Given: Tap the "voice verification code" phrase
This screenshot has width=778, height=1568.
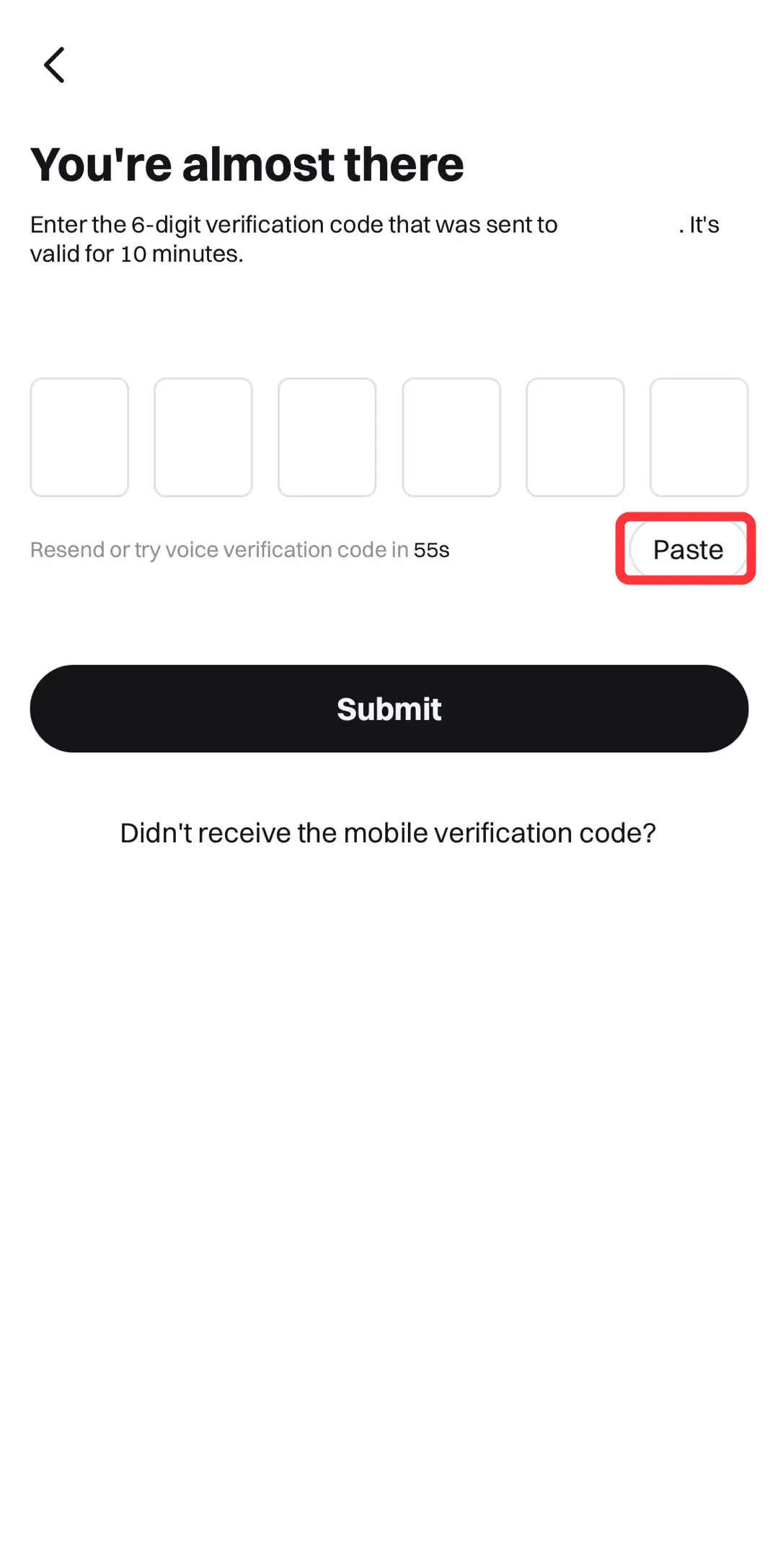Looking at the screenshot, I should pos(276,550).
